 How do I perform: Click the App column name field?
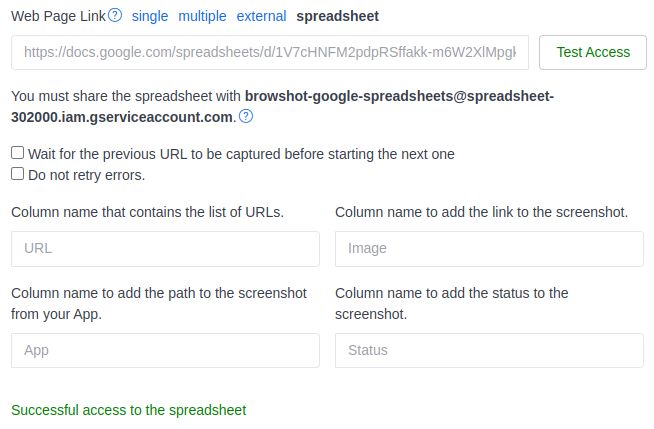point(165,351)
